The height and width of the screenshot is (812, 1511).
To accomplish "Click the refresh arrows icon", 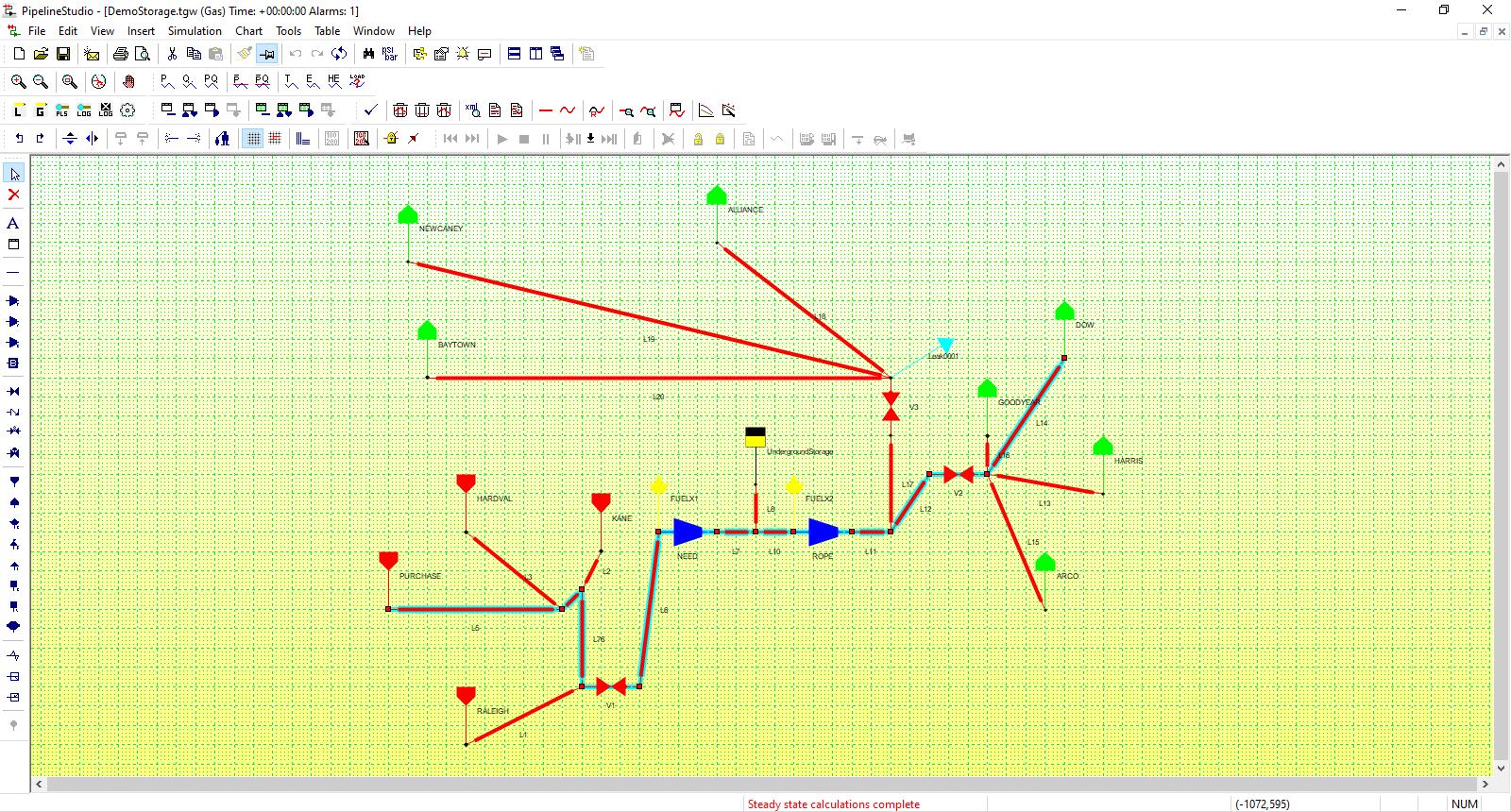I will pos(339,54).
